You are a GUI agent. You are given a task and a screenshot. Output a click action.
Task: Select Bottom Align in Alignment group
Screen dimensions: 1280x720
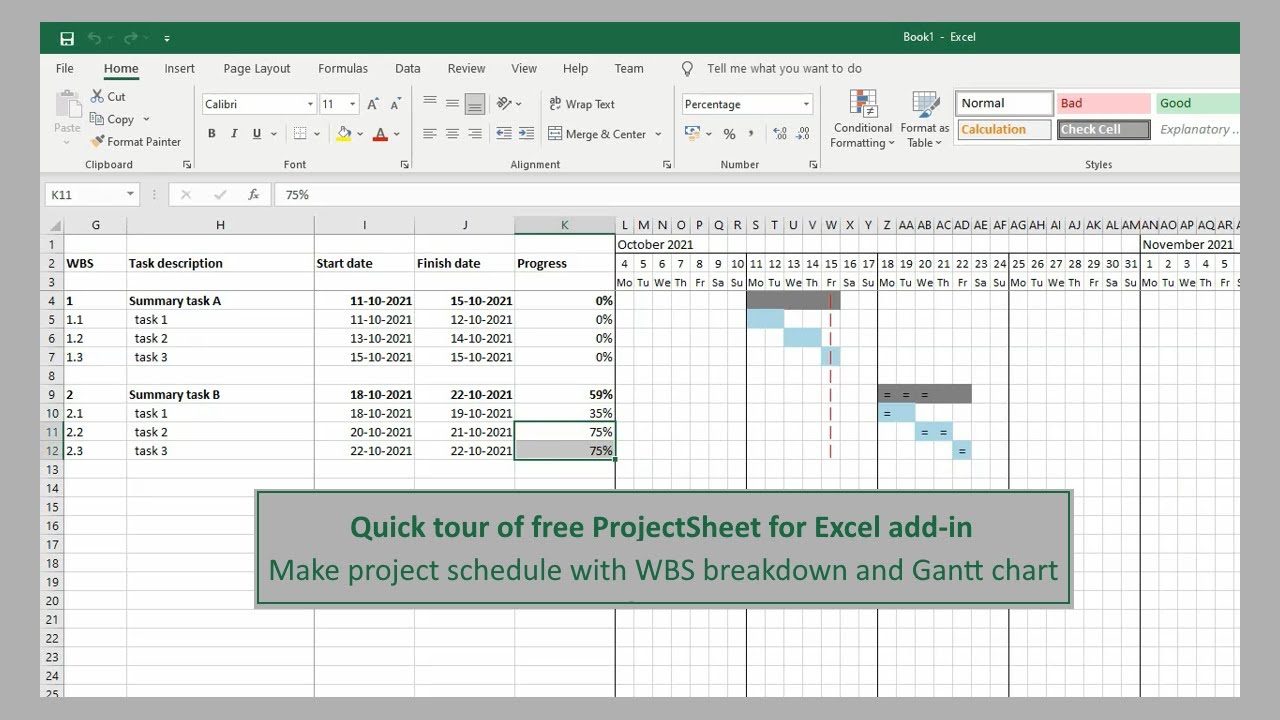[475, 103]
